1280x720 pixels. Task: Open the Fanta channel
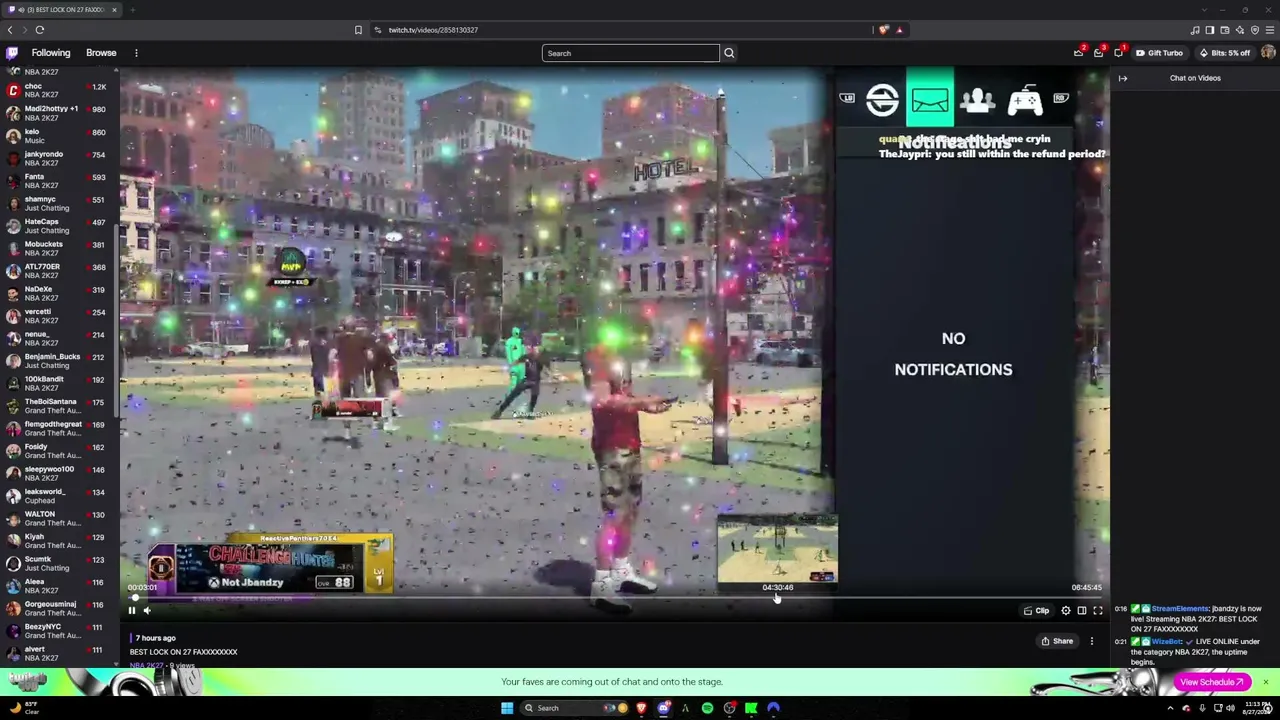pos(59,181)
